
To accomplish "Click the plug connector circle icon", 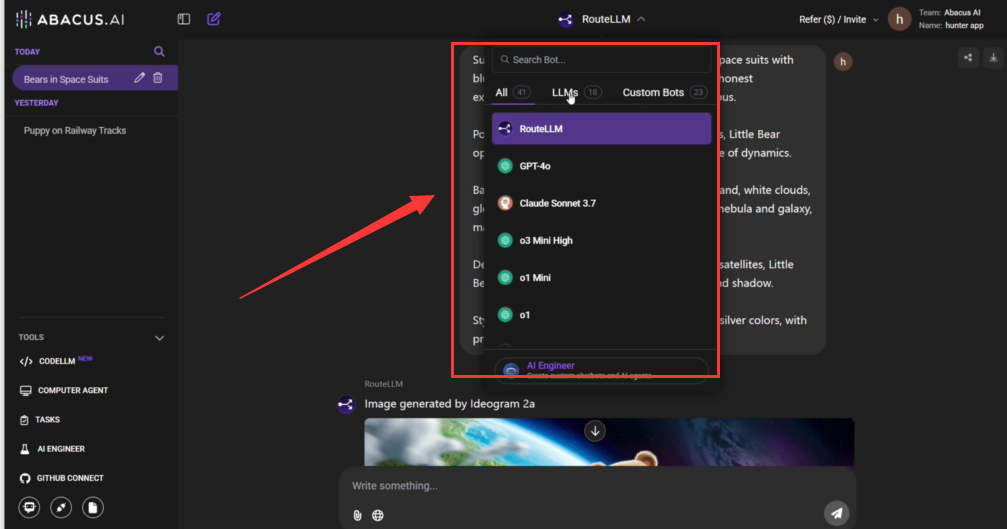I will coord(61,508).
